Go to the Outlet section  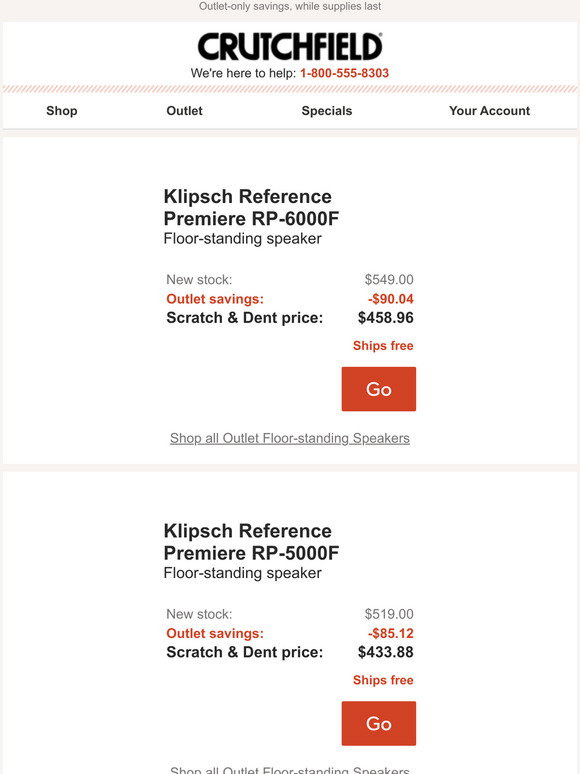coord(184,111)
